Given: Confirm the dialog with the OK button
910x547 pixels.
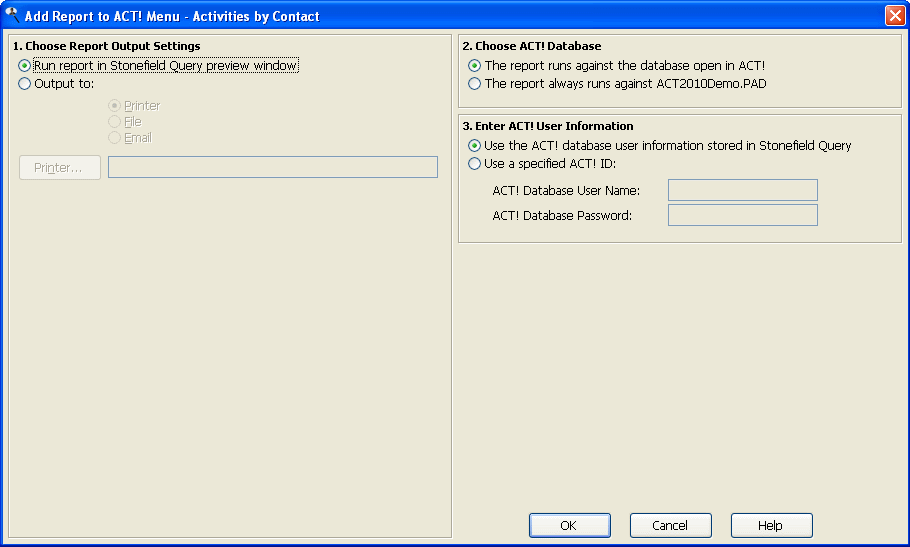Looking at the screenshot, I should (x=569, y=526).
